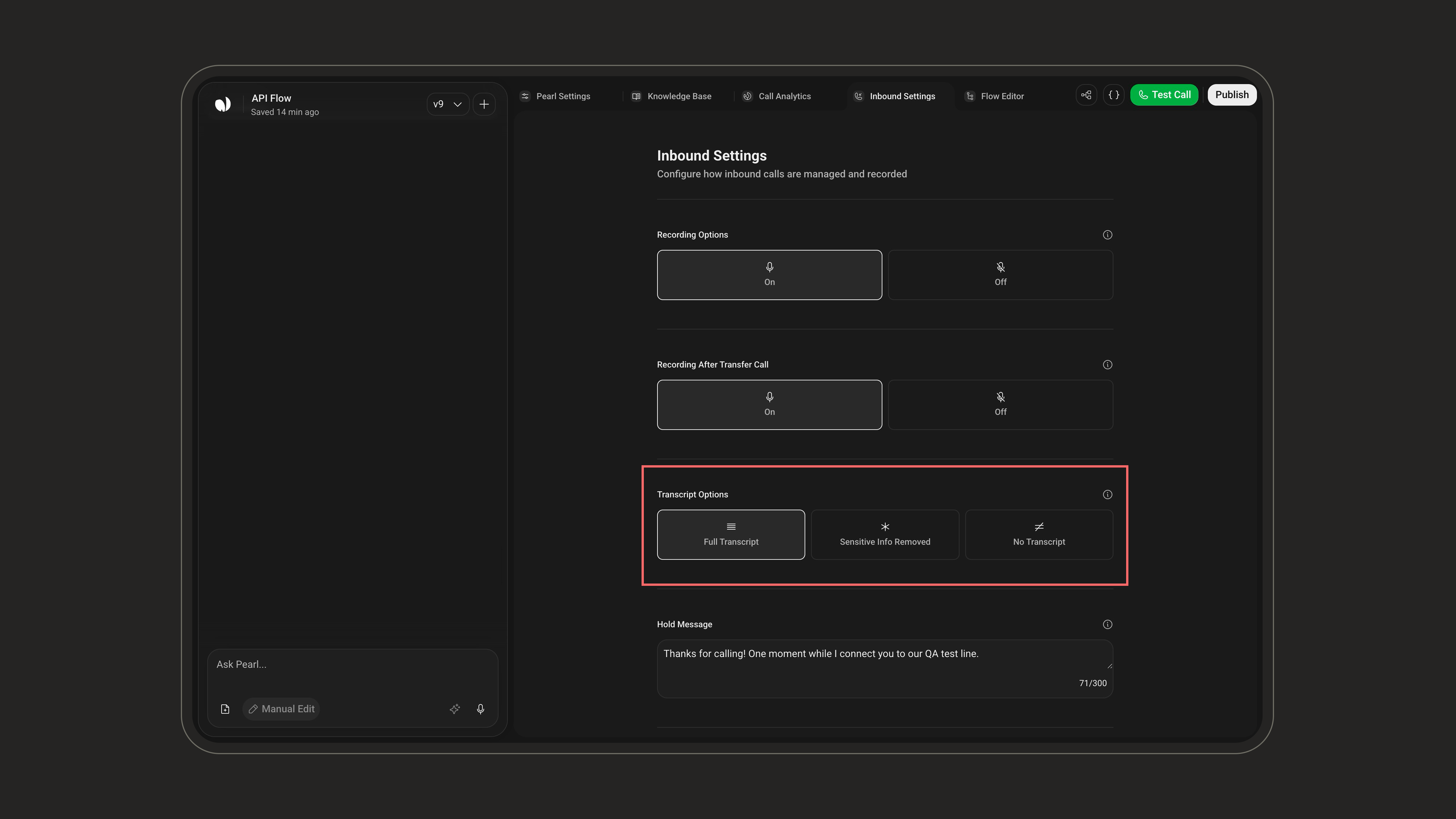Publish the API Flow
The height and width of the screenshot is (819, 1456).
click(x=1232, y=95)
